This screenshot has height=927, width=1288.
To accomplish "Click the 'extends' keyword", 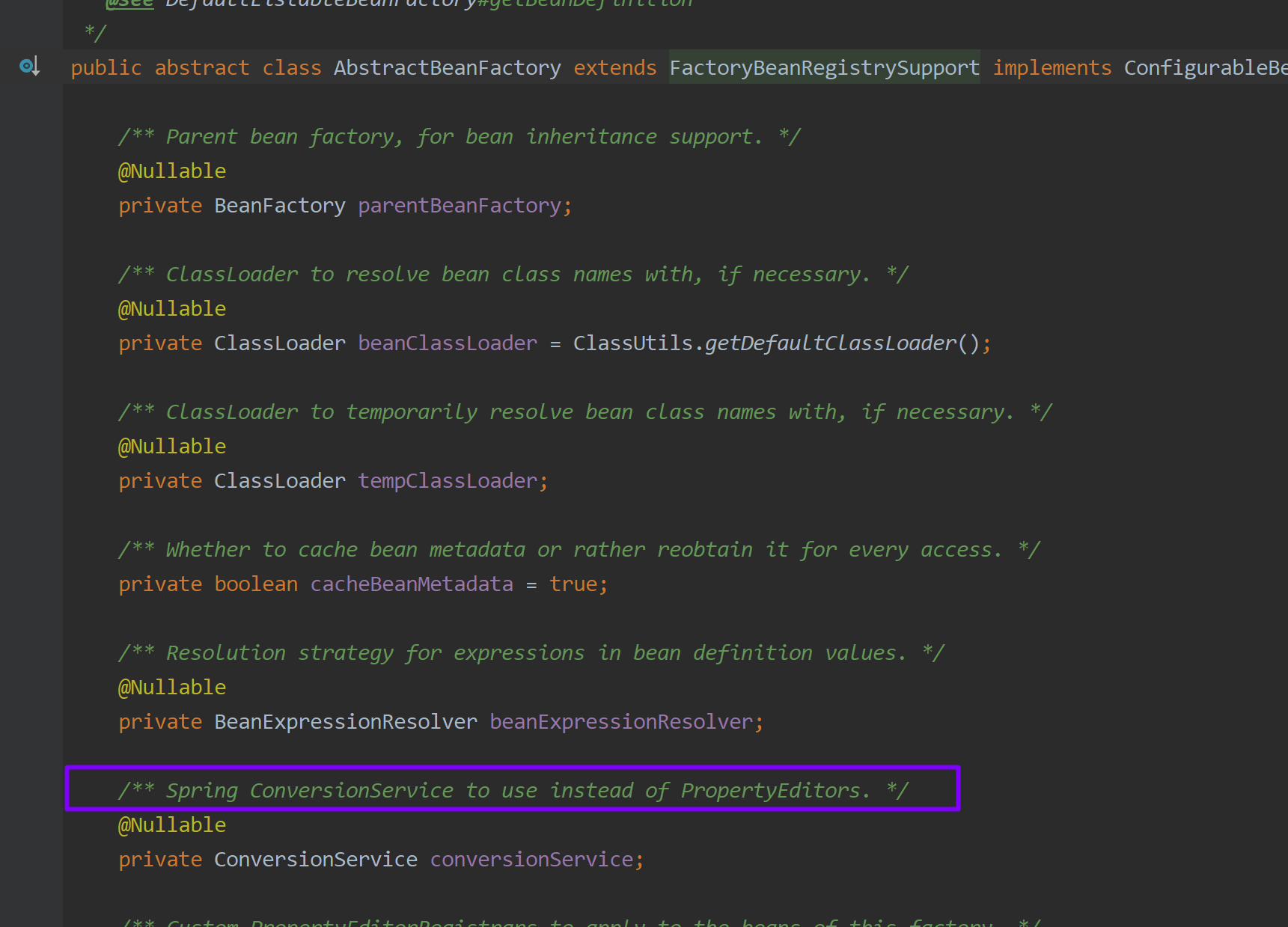I will point(615,68).
